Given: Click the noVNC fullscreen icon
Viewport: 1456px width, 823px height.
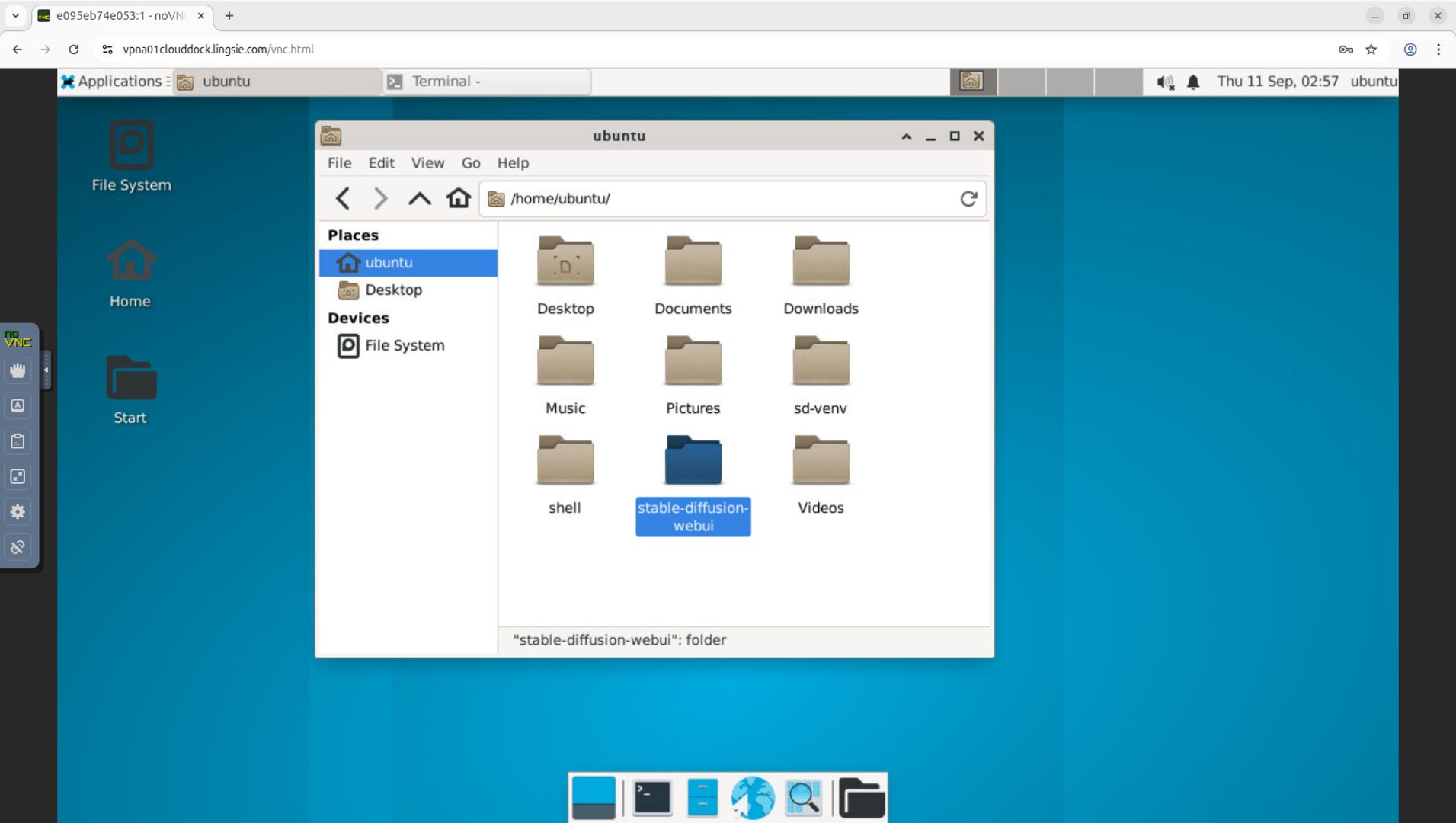Looking at the screenshot, I should [x=18, y=476].
